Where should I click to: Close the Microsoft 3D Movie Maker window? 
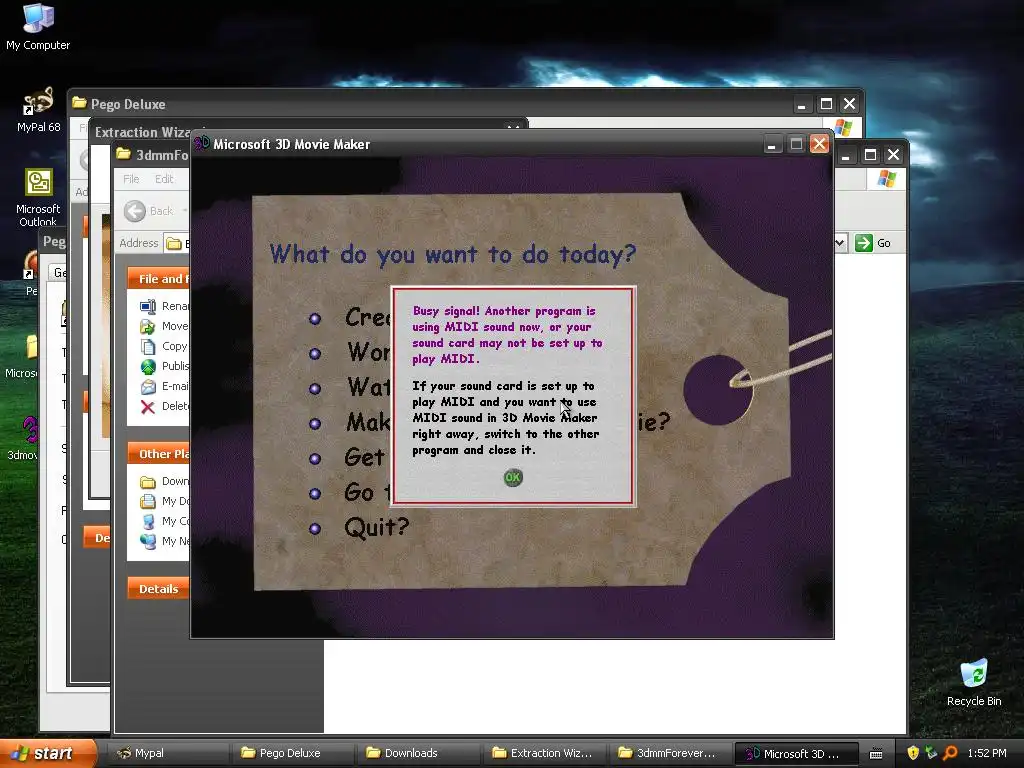tap(819, 144)
